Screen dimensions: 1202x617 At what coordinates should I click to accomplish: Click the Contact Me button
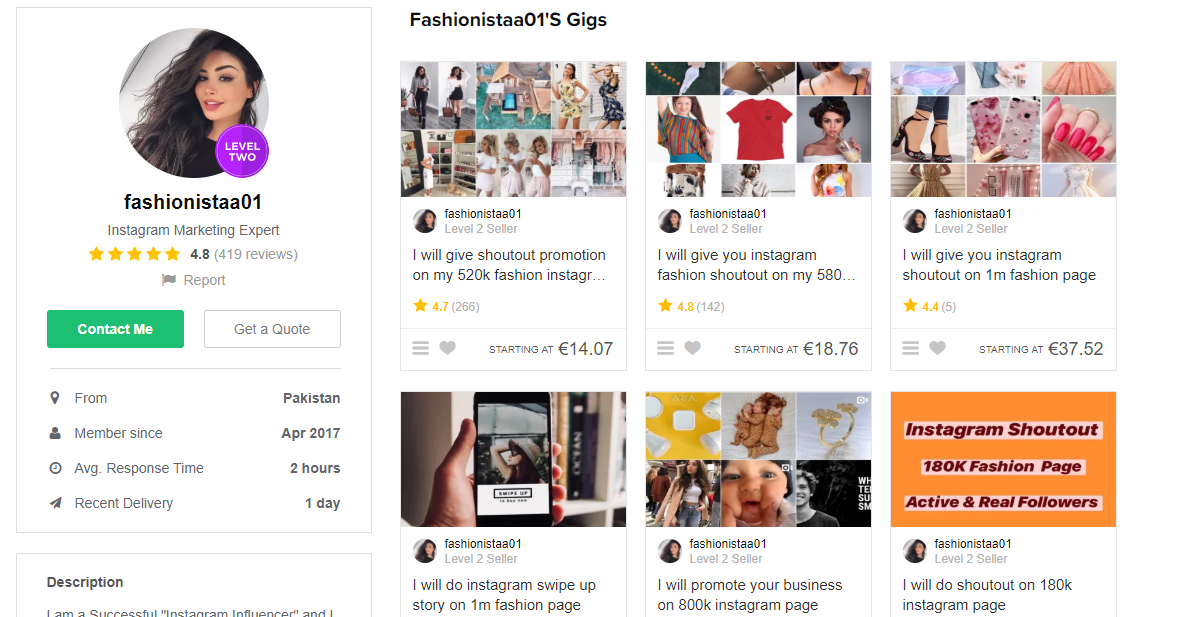[115, 328]
